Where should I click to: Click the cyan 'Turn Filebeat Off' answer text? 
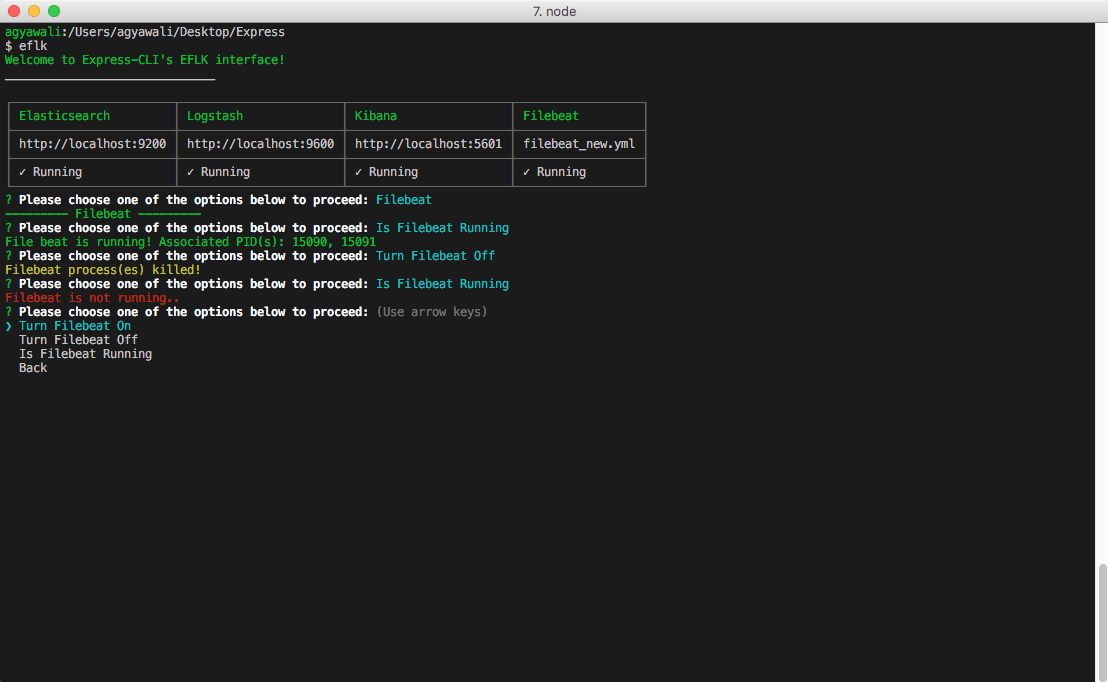(x=435, y=256)
